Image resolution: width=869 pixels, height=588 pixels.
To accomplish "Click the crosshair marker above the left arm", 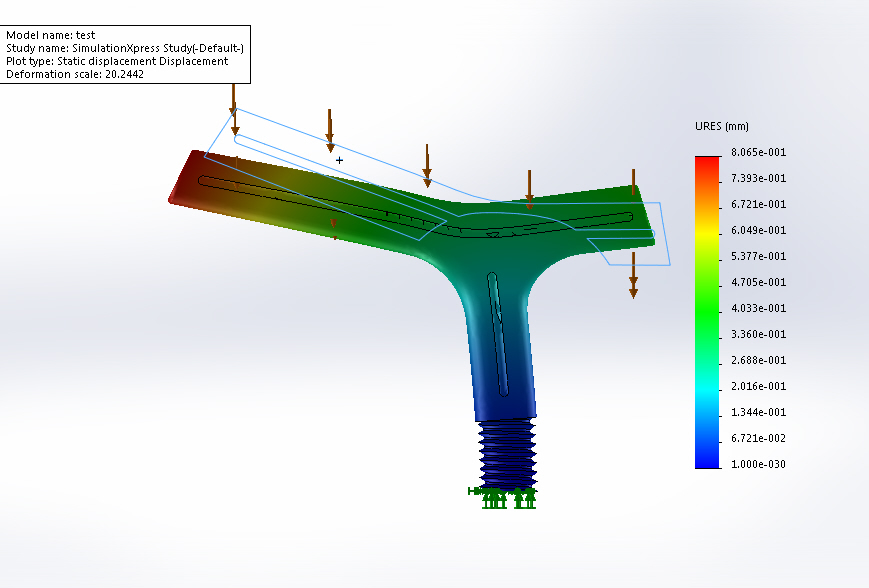I will (340, 160).
